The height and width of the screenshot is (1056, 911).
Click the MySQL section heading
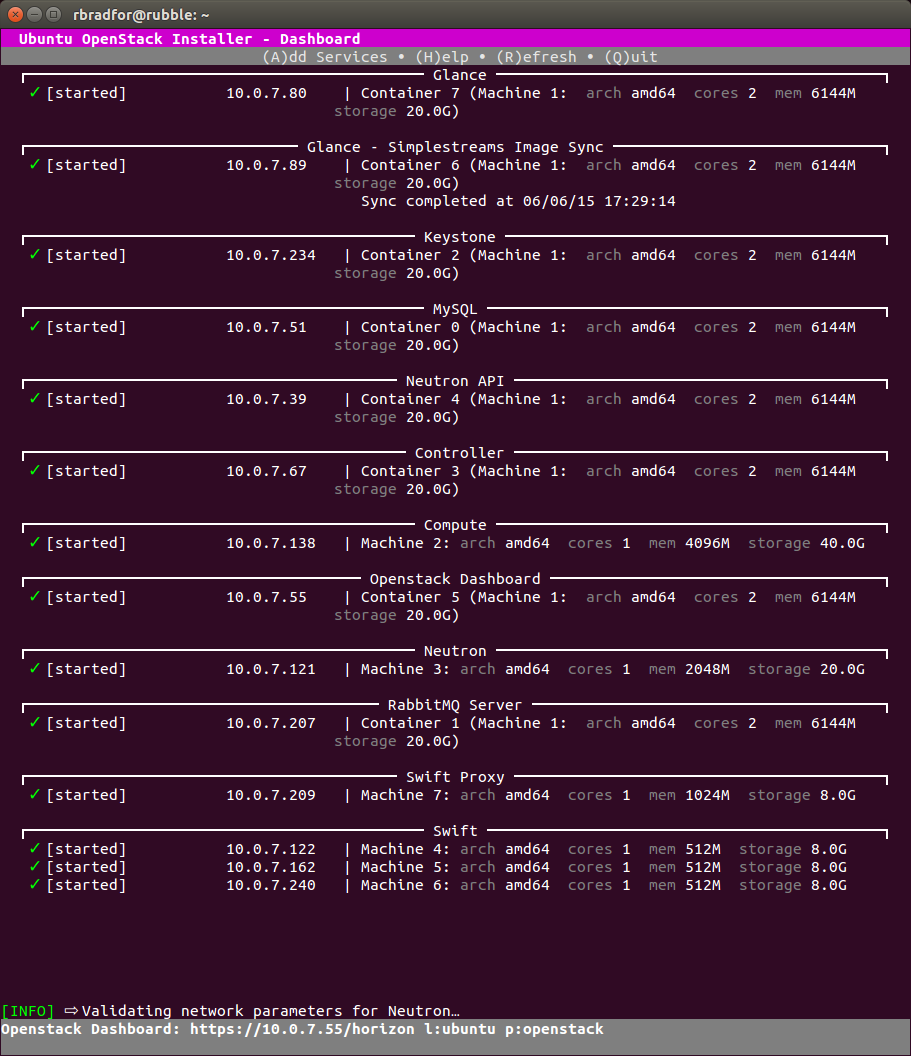[x=455, y=309]
